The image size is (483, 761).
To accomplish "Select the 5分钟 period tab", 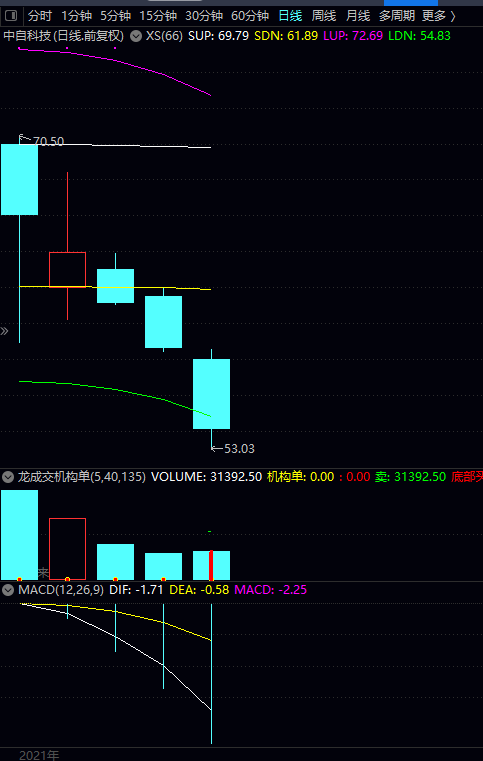I will (116, 16).
